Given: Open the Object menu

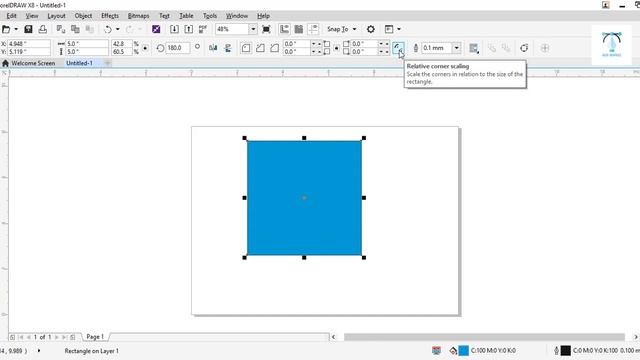Looking at the screenshot, I should pos(83,16).
